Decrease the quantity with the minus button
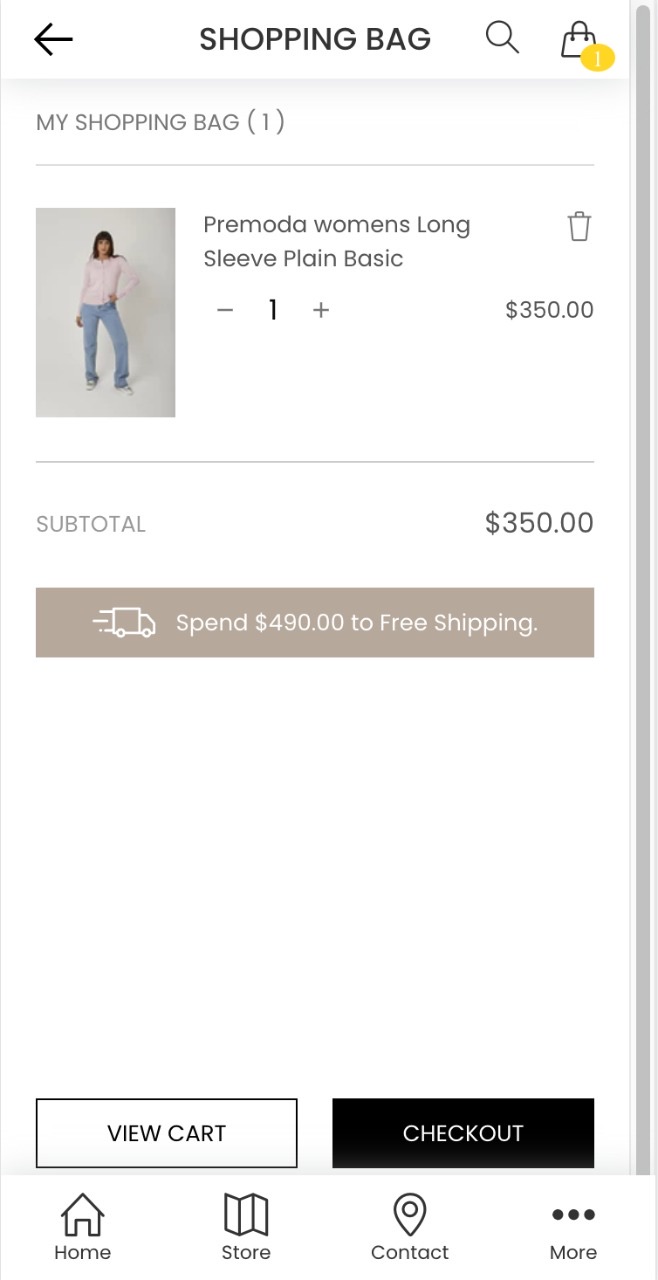The height and width of the screenshot is (1280, 658). coord(225,310)
